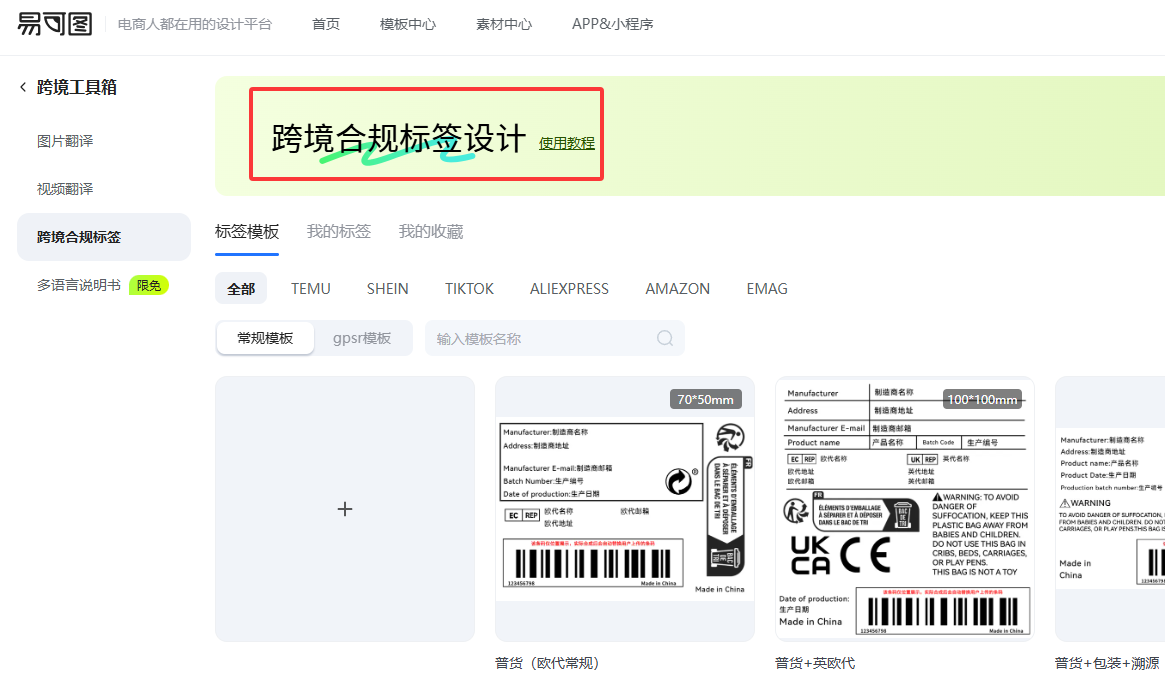Image resolution: width=1165 pixels, height=695 pixels.
Task: Click the 跨境工具箱 sidebar heading
Action: click(77, 87)
